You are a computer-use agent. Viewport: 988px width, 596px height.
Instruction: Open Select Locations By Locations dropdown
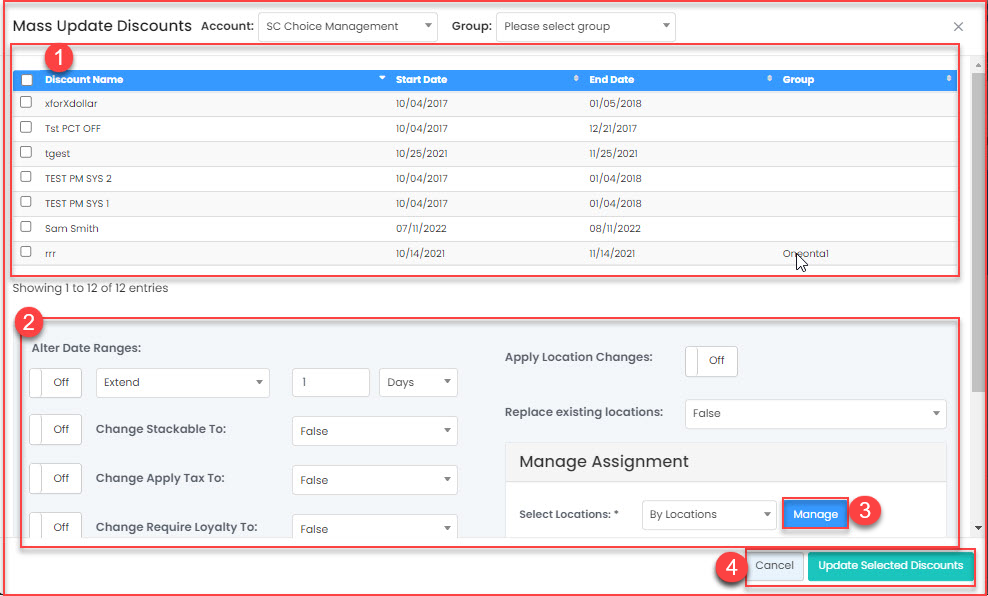pyautogui.click(x=709, y=515)
